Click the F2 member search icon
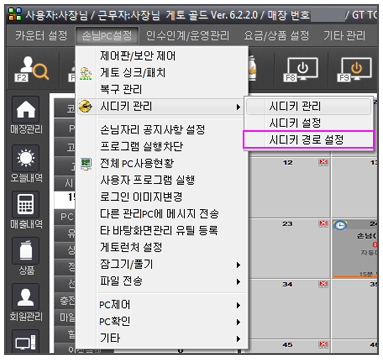Image resolution: width=383 pixels, height=360 pixels. point(32,69)
